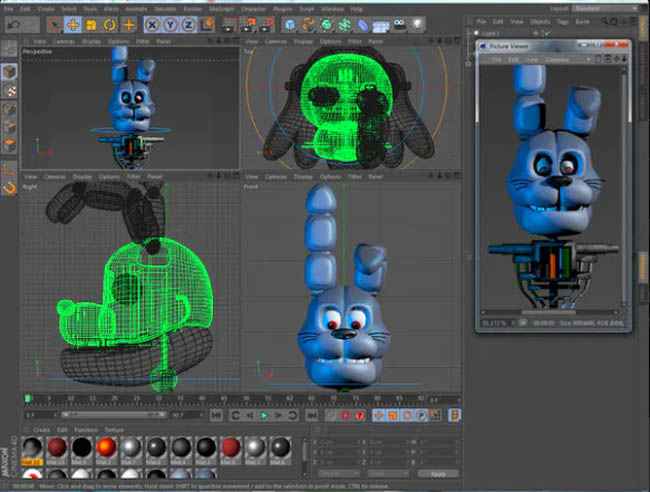Viewport: 650px width, 492px height.
Task: Click the Apply button in Coordinates panel
Action: click(438, 474)
